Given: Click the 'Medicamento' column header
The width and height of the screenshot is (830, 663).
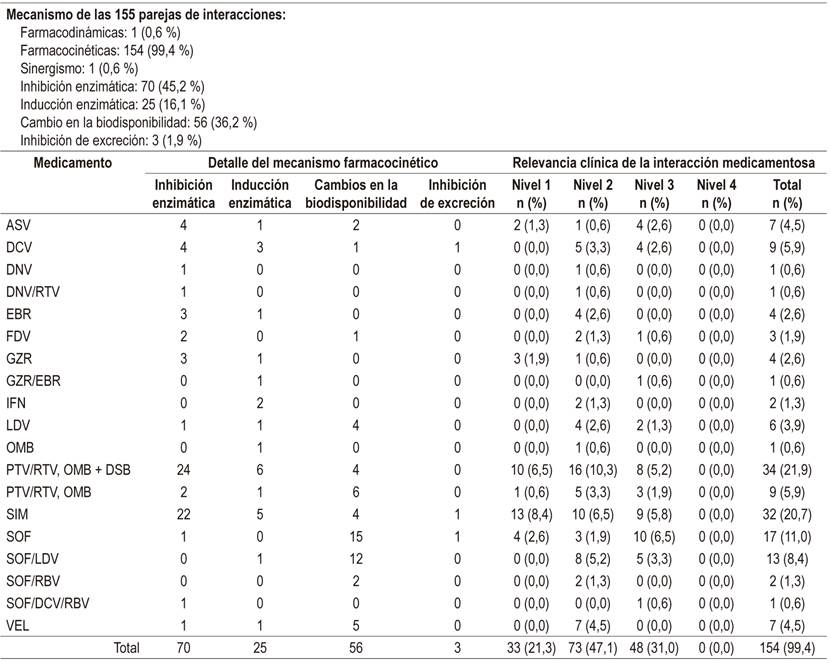Looking at the screenshot, I should (x=70, y=162).
